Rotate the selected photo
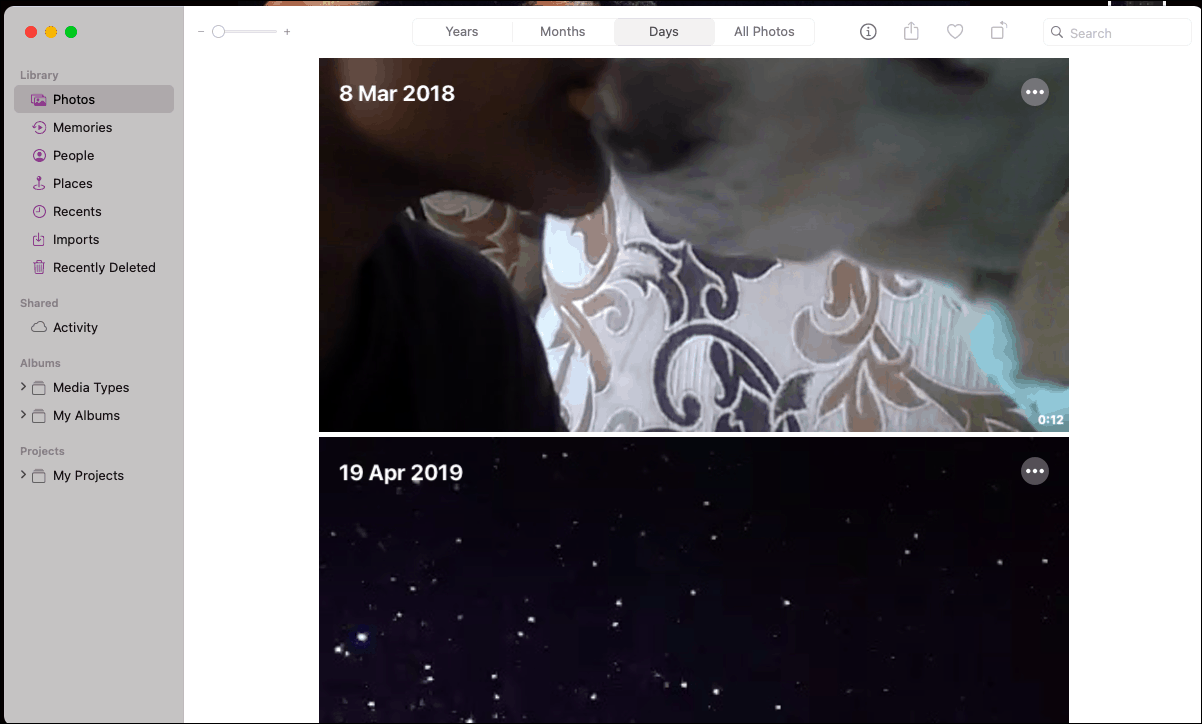Image resolution: width=1202 pixels, height=724 pixels. [998, 31]
